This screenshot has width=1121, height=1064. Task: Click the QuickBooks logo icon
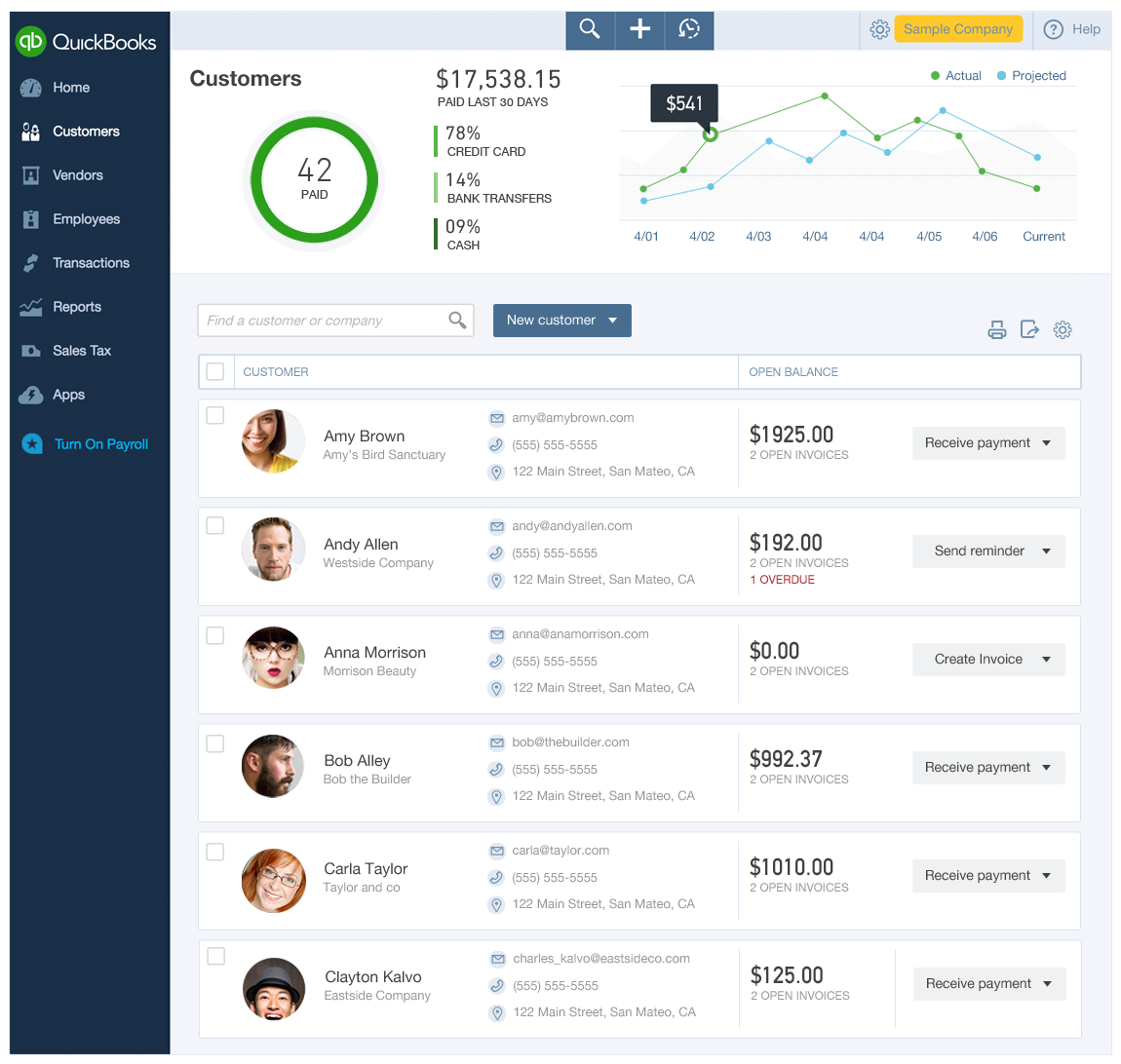pos(31,42)
